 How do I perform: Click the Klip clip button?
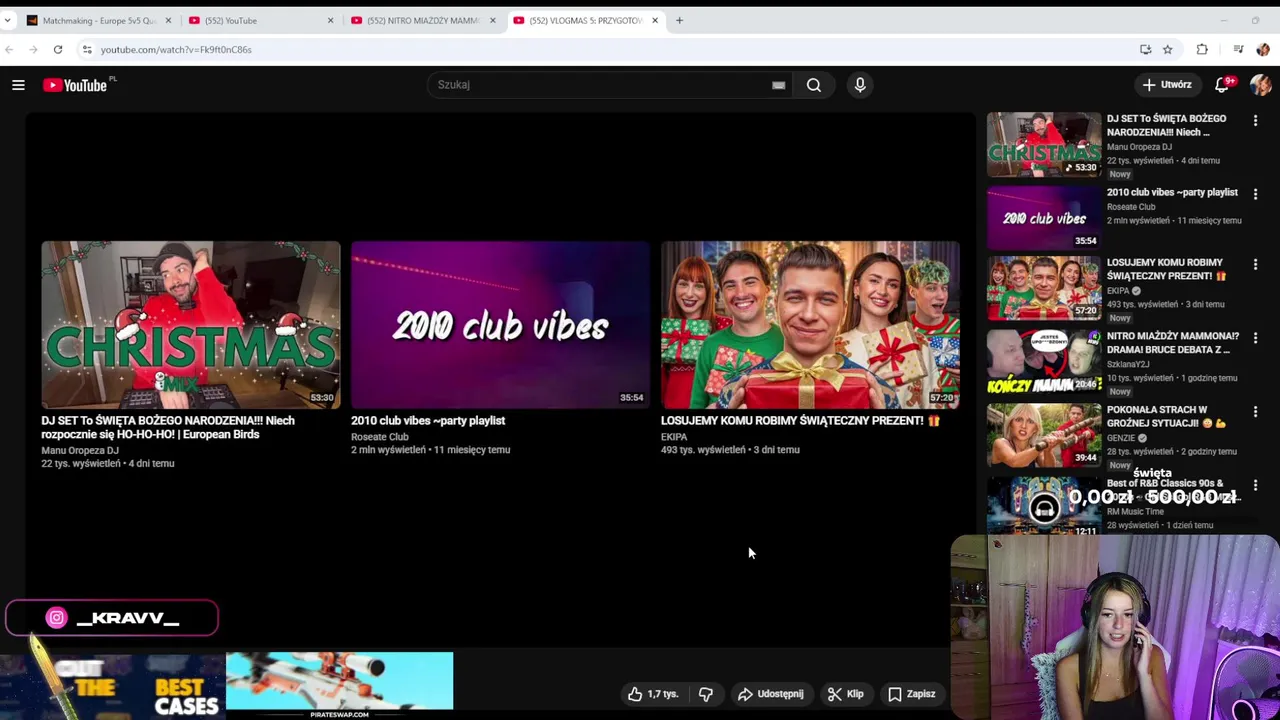846,694
